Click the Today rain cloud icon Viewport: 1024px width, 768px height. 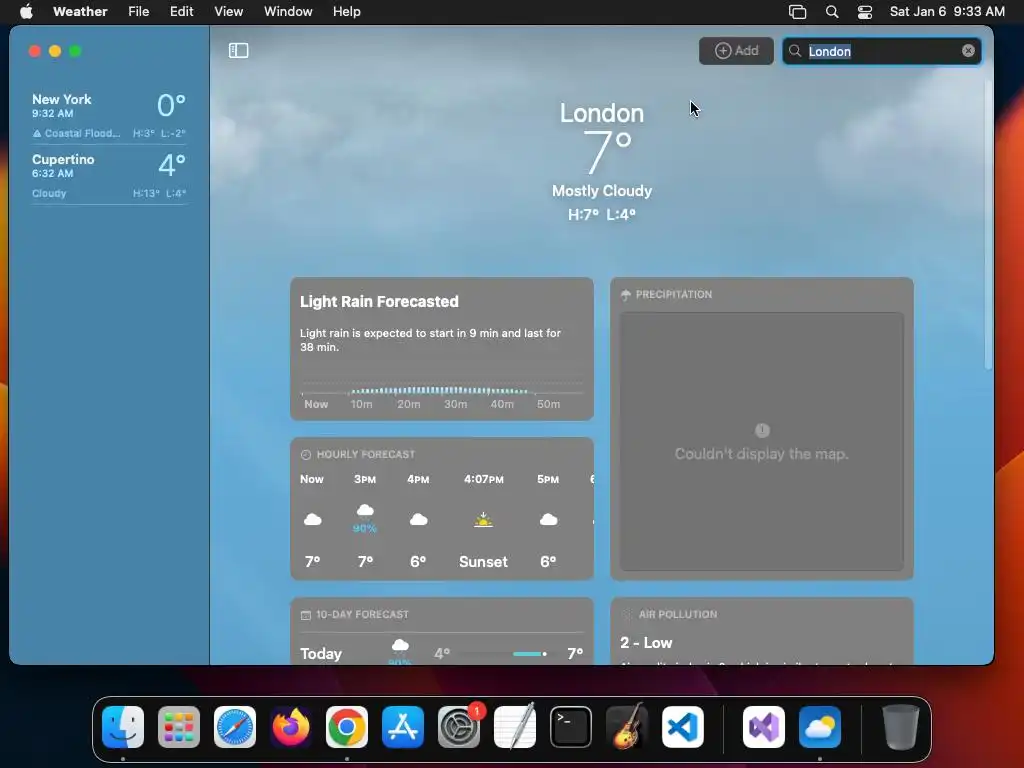400,647
